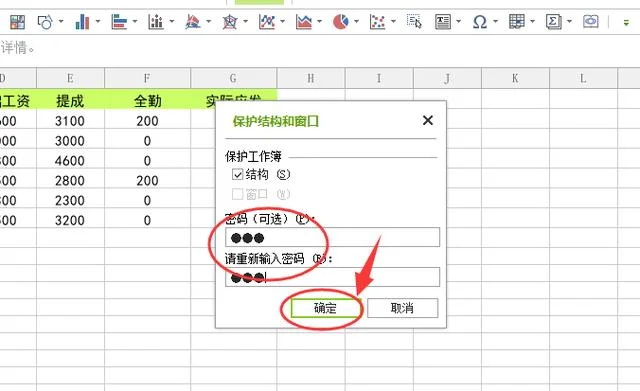Click the area chart icon
640x391 pixels.
[304, 22]
